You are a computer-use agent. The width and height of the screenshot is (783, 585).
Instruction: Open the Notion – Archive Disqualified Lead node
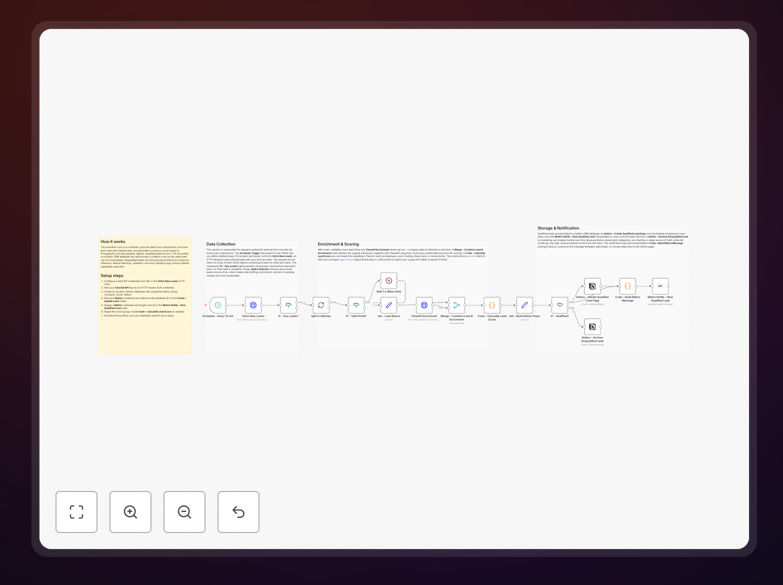point(592,327)
